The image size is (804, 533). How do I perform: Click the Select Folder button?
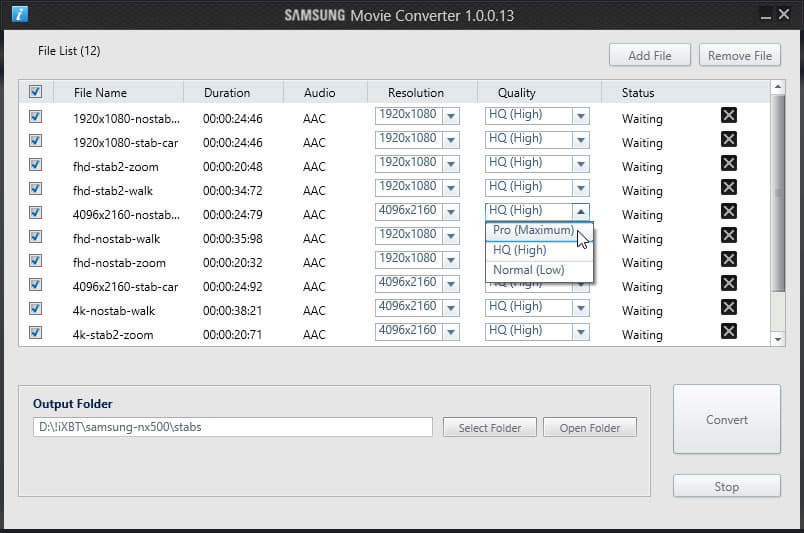pos(490,427)
